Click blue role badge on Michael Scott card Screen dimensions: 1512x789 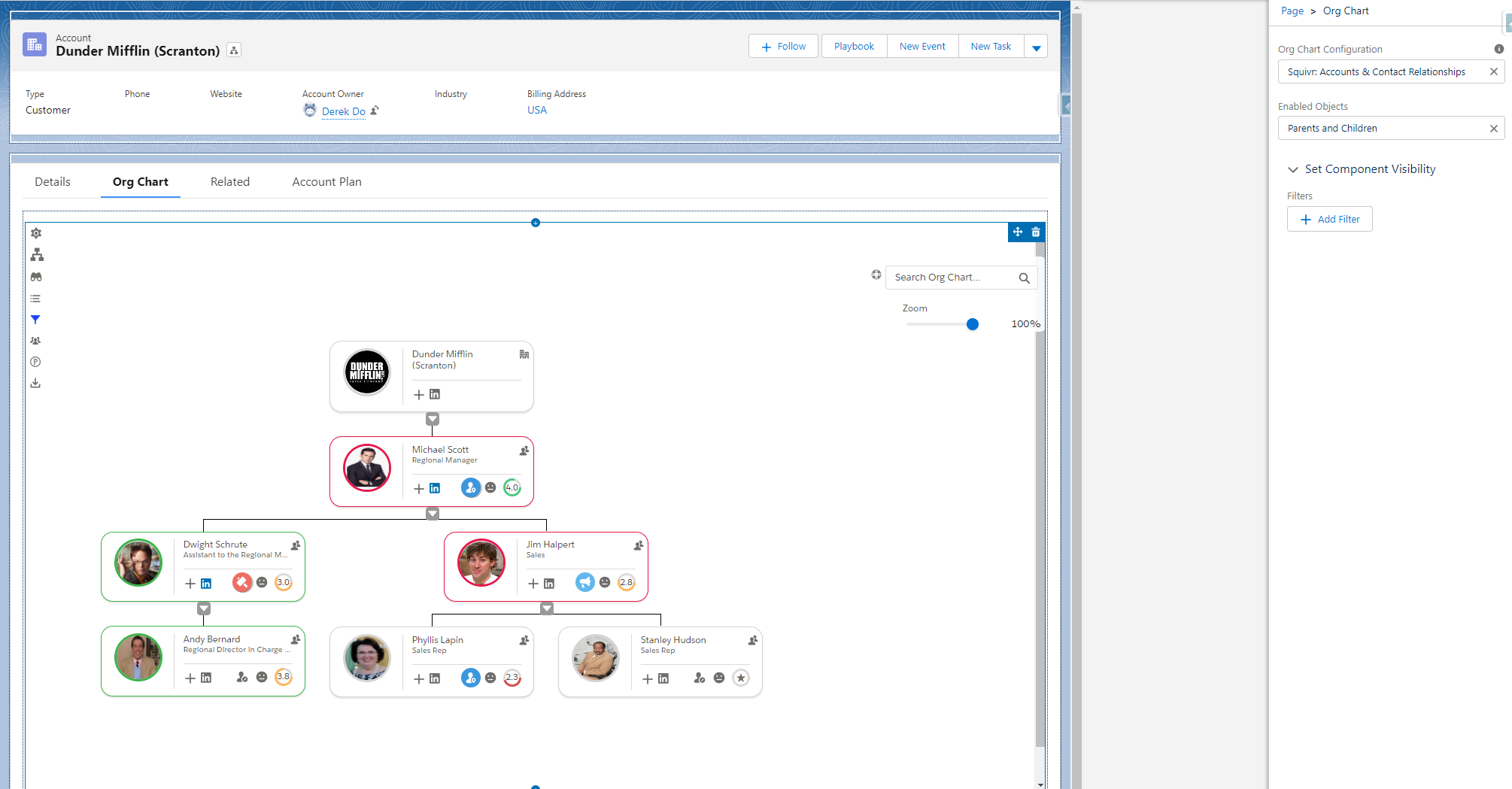[x=471, y=487]
